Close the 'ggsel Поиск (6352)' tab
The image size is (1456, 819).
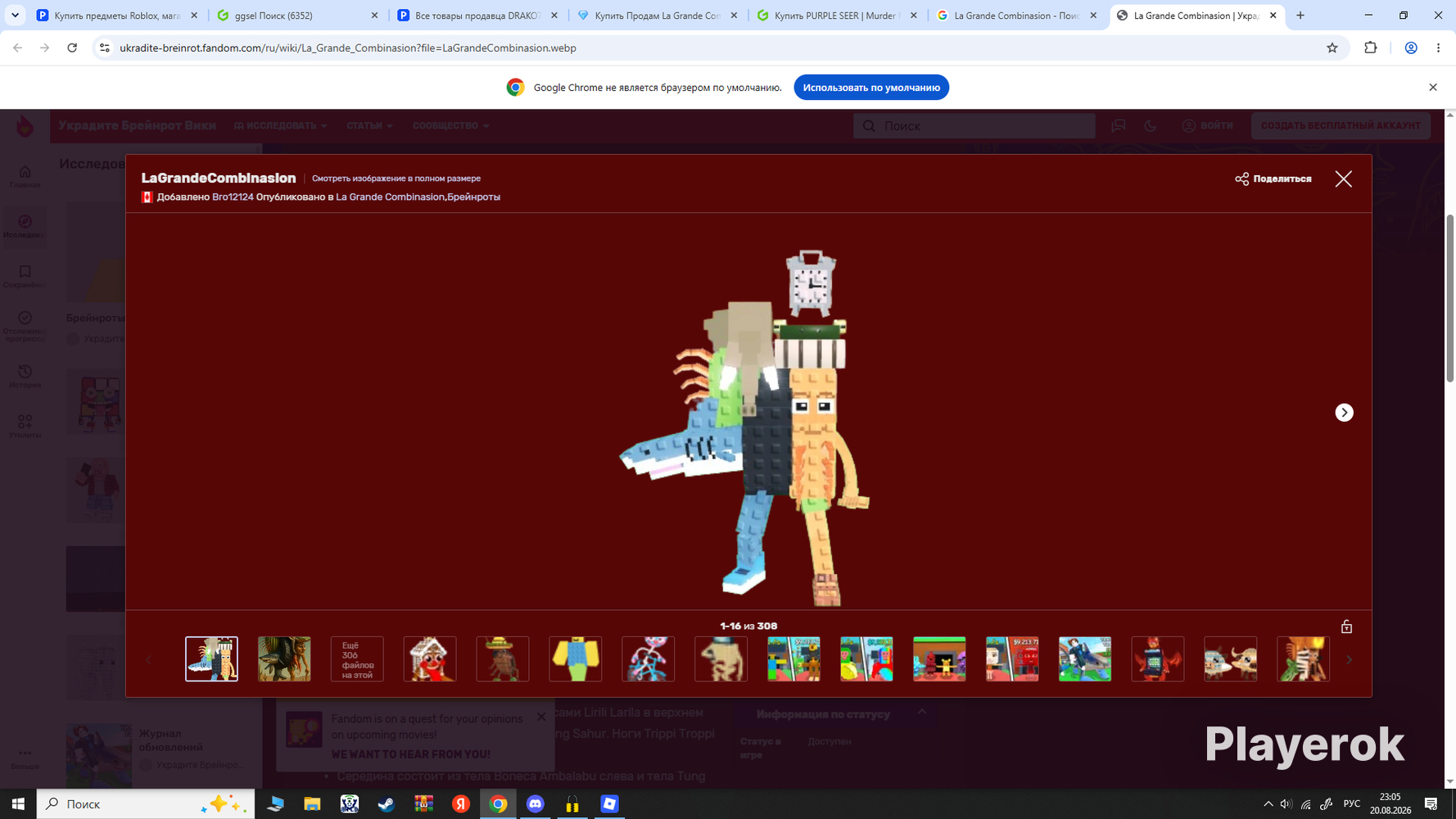click(375, 16)
